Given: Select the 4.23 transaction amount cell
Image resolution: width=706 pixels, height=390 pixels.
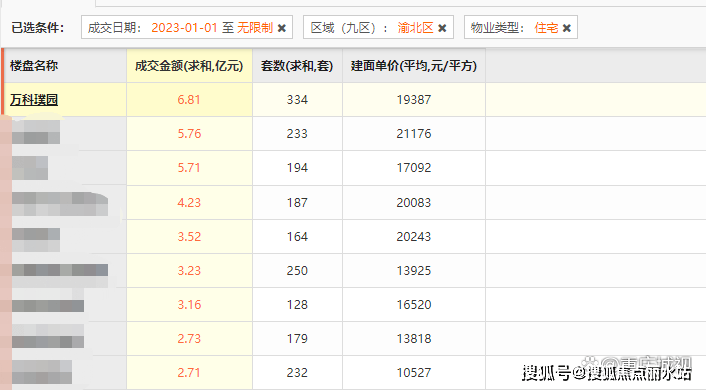Looking at the screenshot, I should (189, 203).
